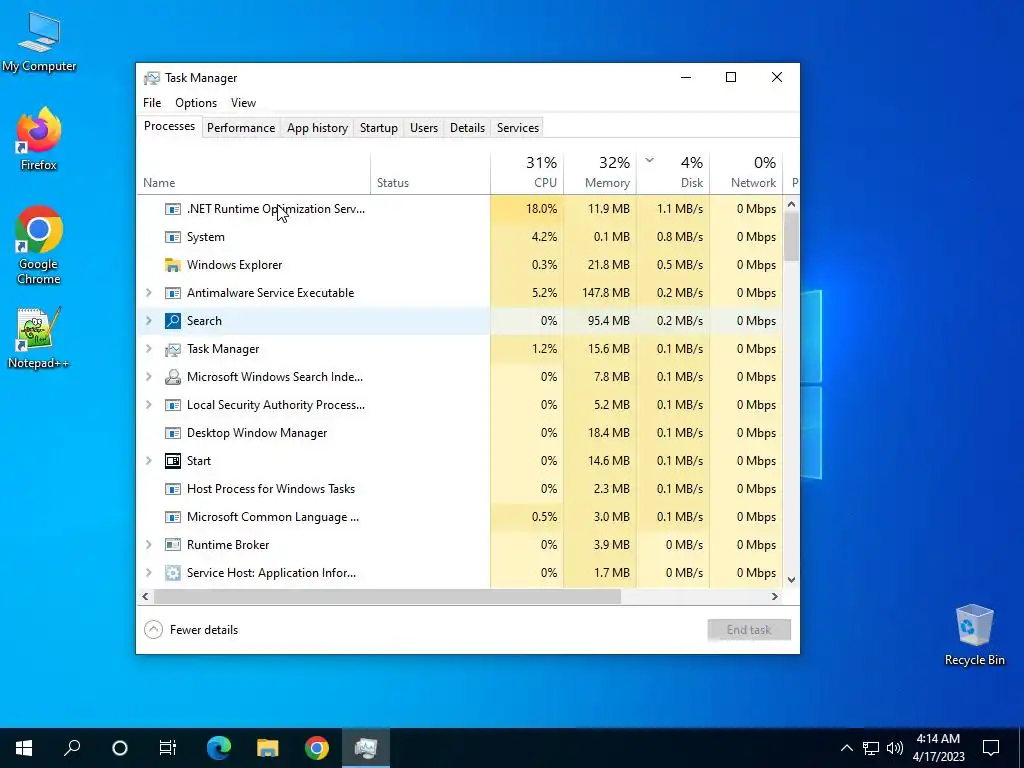Expand Antimalware Service Executable process

pos(149,293)
